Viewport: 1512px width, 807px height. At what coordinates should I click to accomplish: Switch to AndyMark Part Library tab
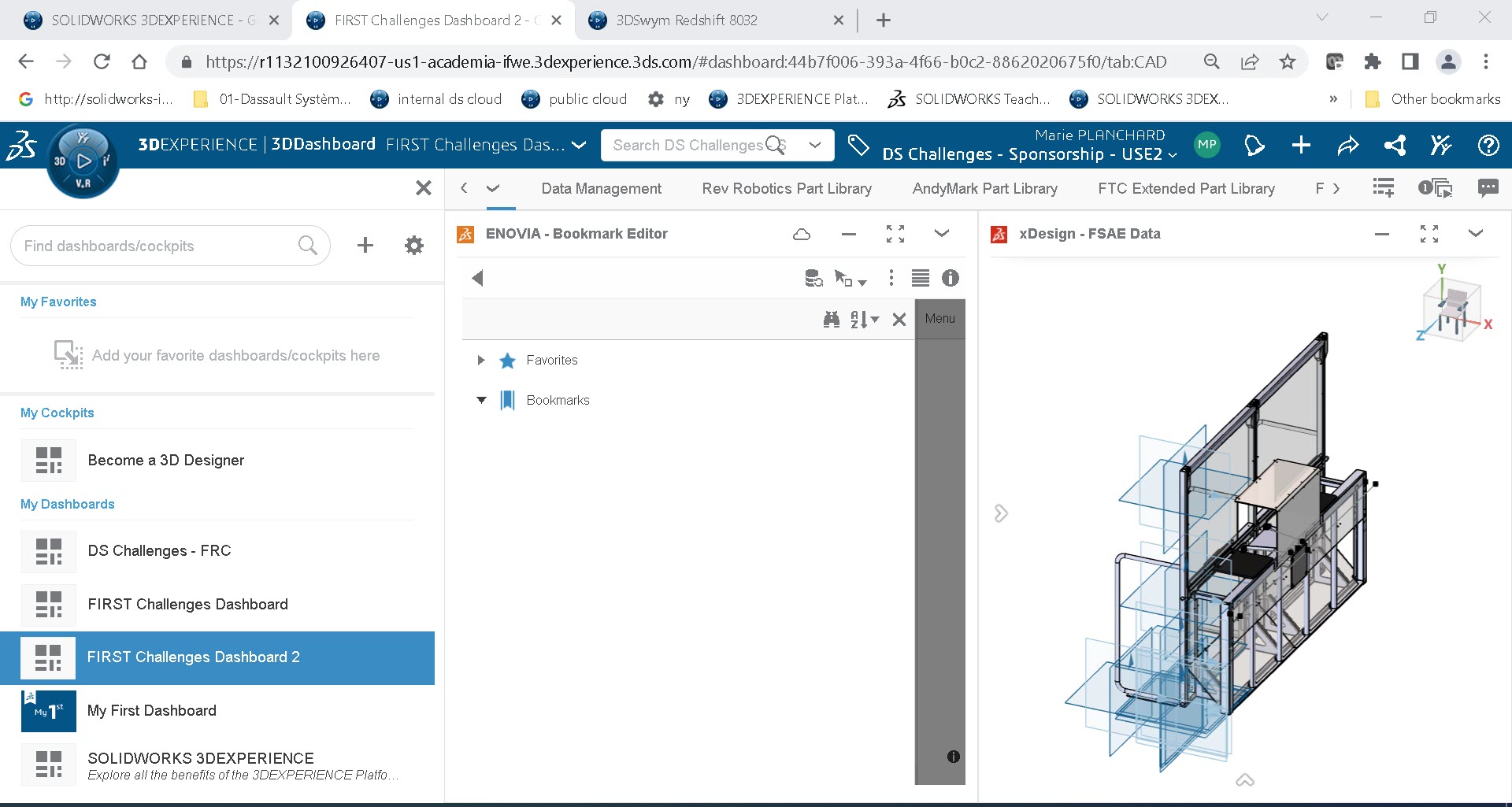pos(984,189)
